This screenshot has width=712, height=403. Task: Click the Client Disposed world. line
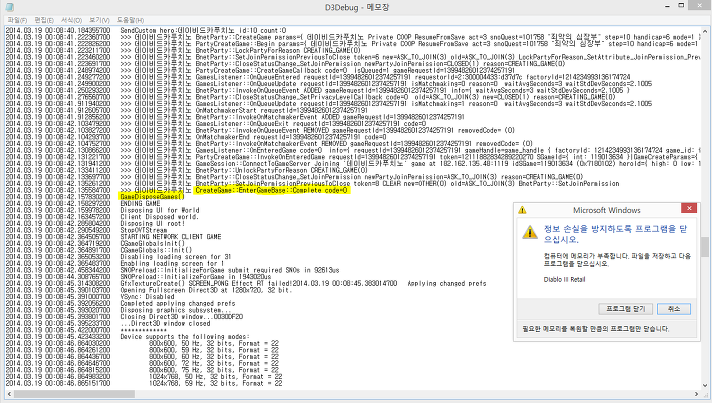click(x=159, y=217)
